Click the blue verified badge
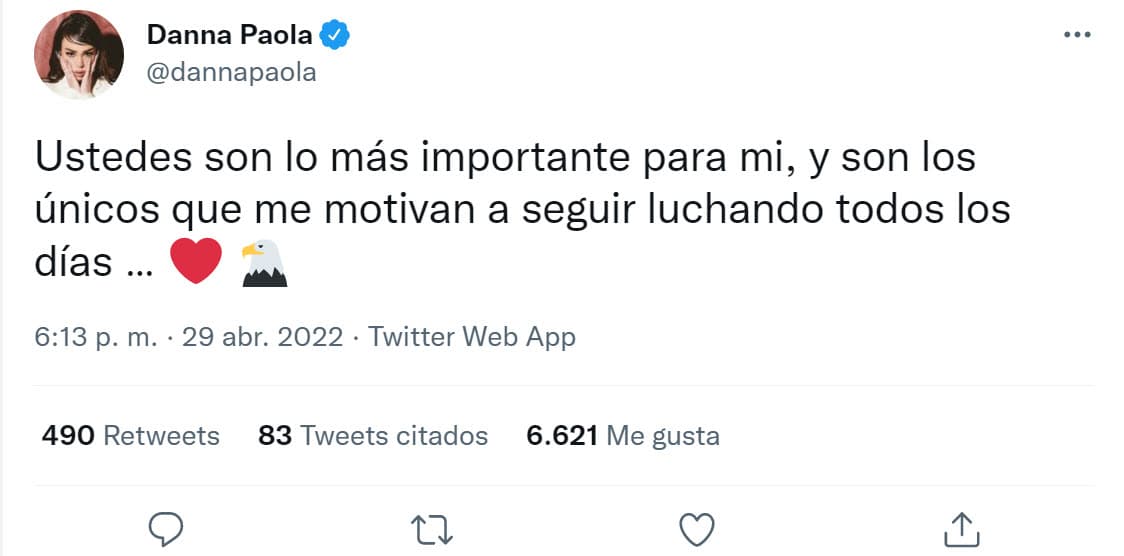This screenshot has width=1124, height=556. (334, 35)
